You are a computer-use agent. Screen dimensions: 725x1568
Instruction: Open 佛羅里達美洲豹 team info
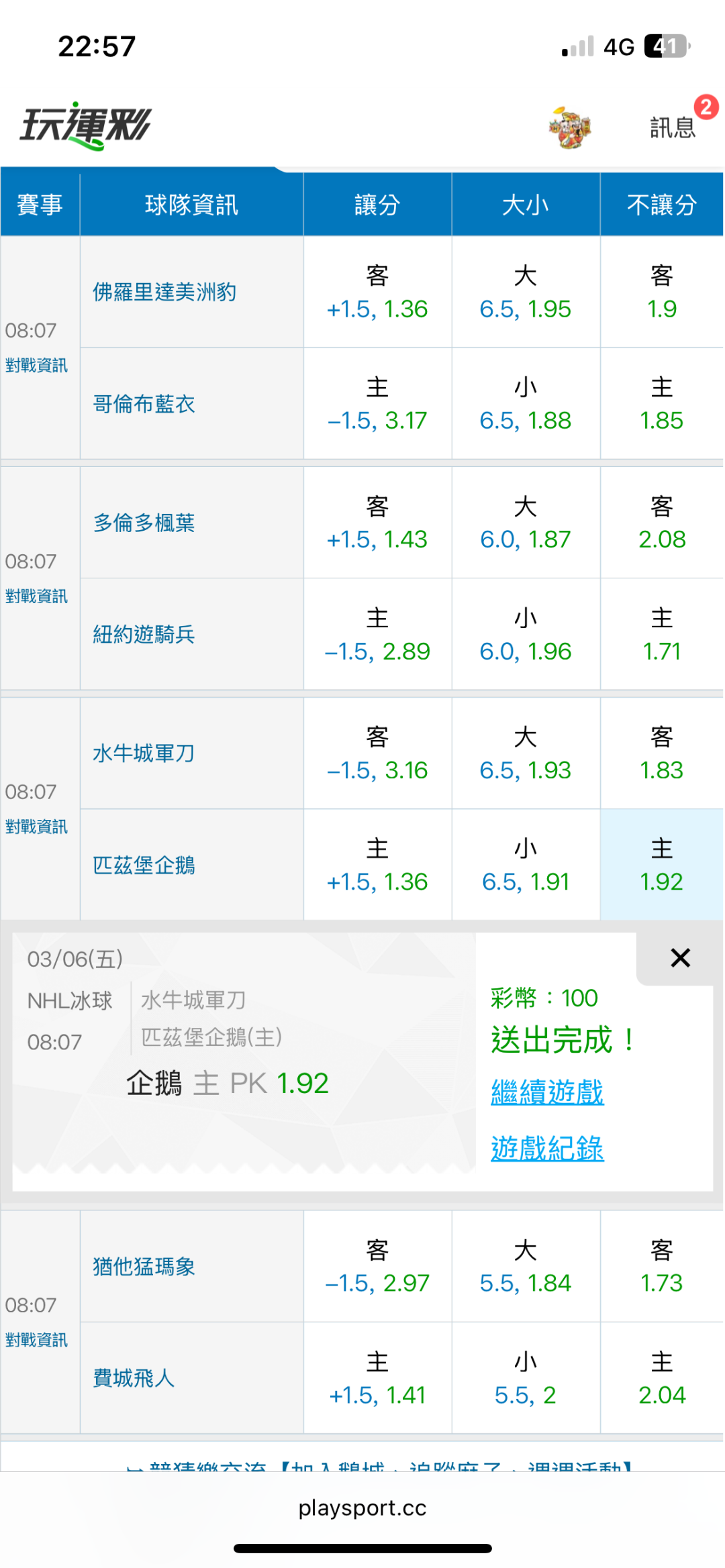164,292
